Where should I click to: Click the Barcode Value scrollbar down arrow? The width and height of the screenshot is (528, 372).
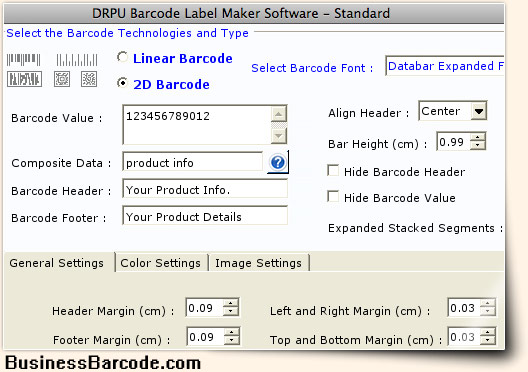[x=278, y=136]
